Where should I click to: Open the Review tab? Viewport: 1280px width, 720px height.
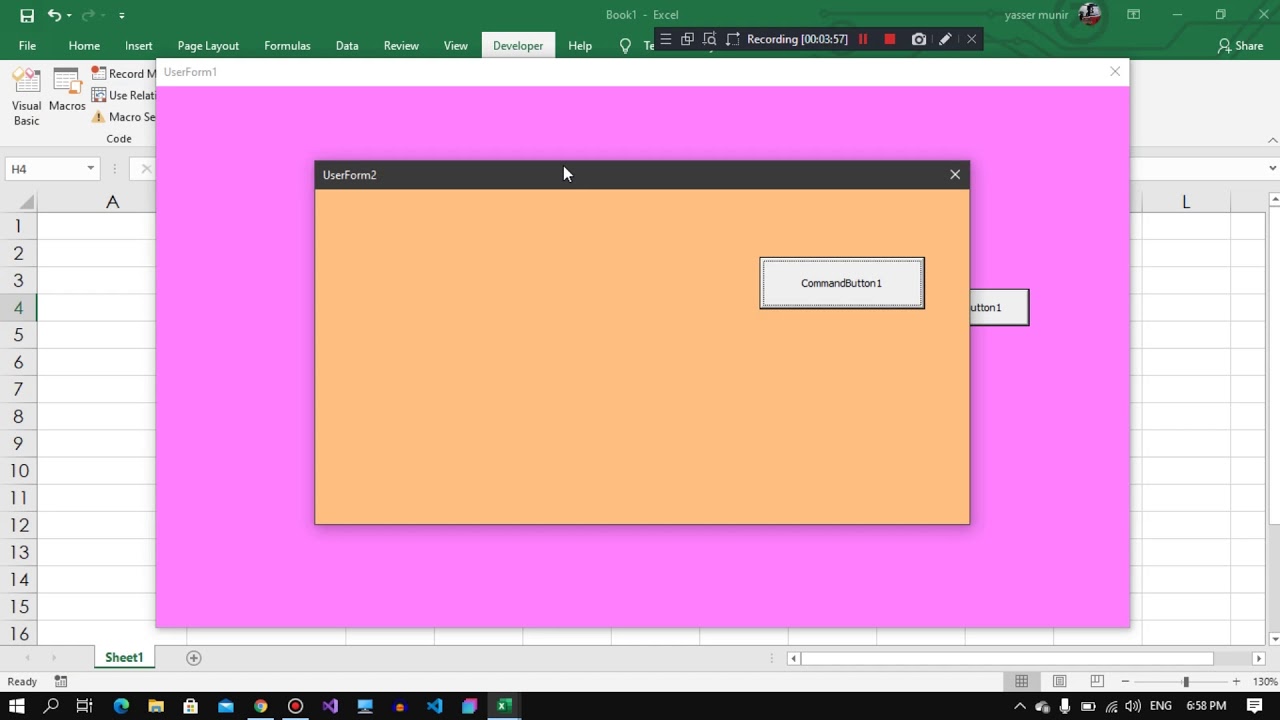tap(401, 45)
